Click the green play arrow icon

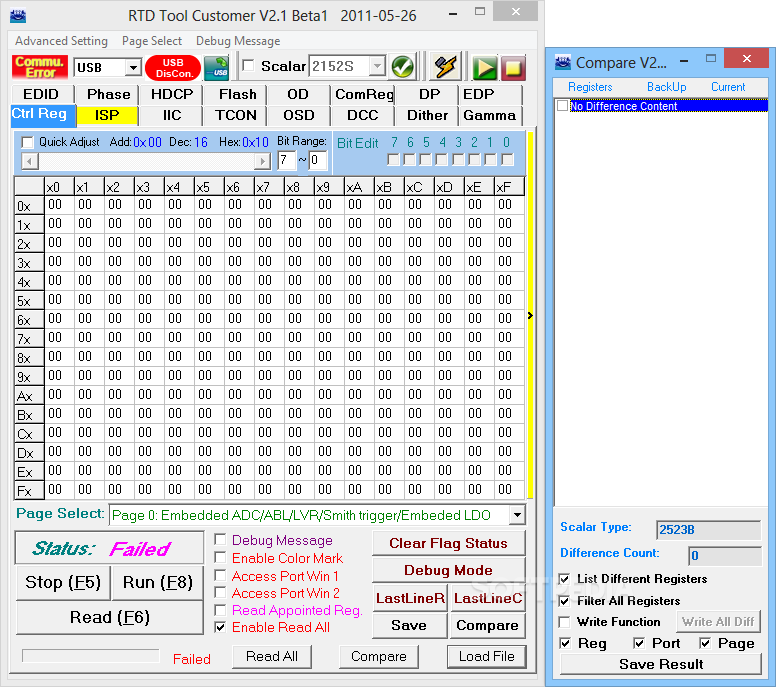tap(484, 68)
